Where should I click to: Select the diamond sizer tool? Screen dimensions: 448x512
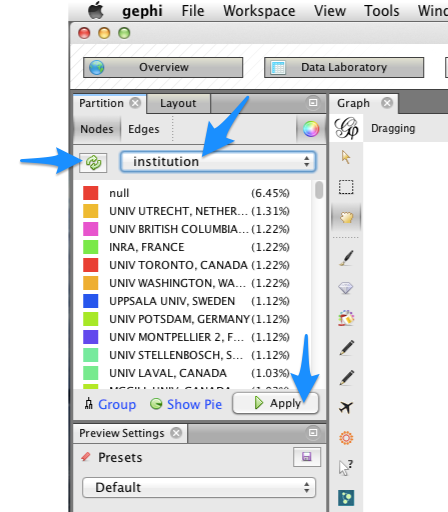346,288
